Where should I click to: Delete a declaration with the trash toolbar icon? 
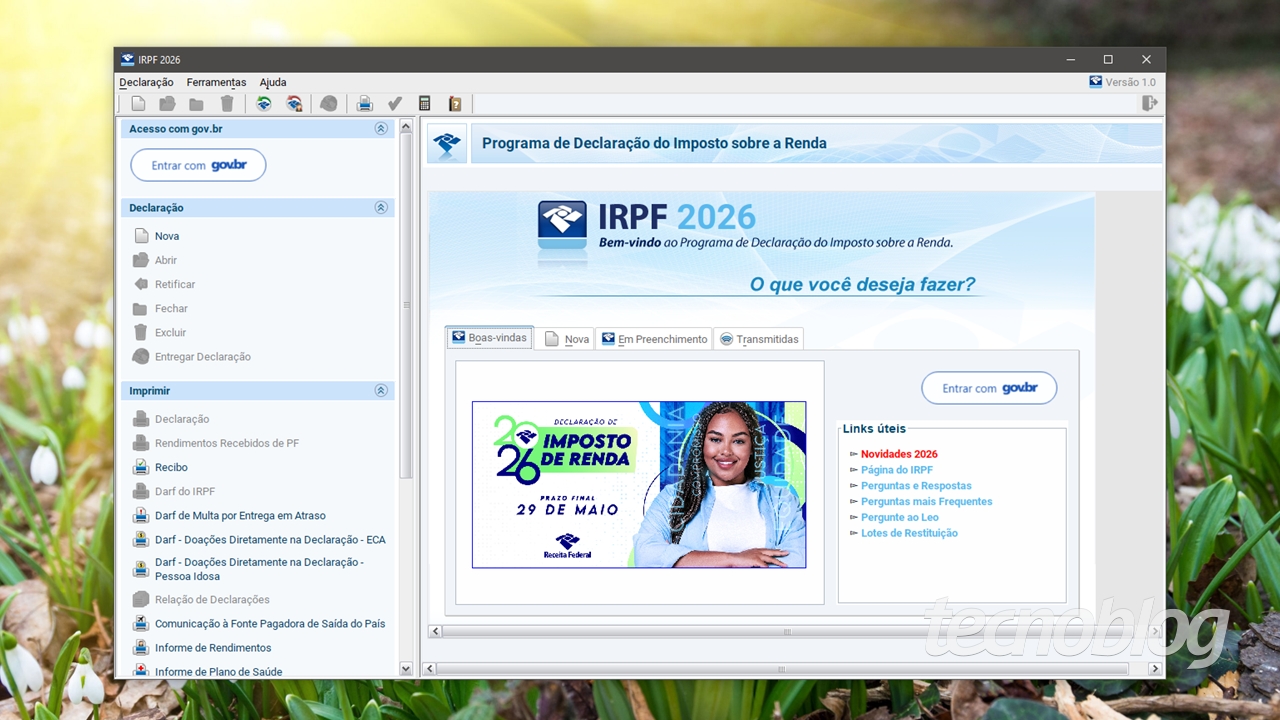coord(227,103)
